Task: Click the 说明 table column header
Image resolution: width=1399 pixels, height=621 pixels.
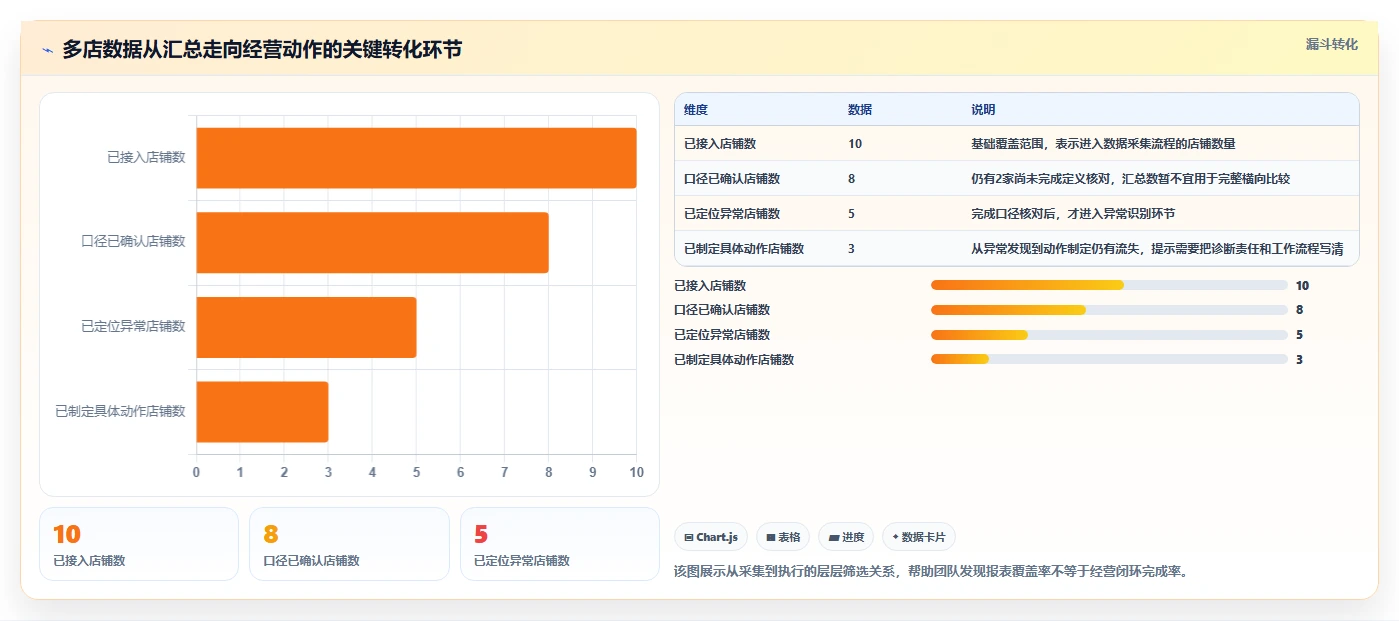Action: tap(983, 109)
